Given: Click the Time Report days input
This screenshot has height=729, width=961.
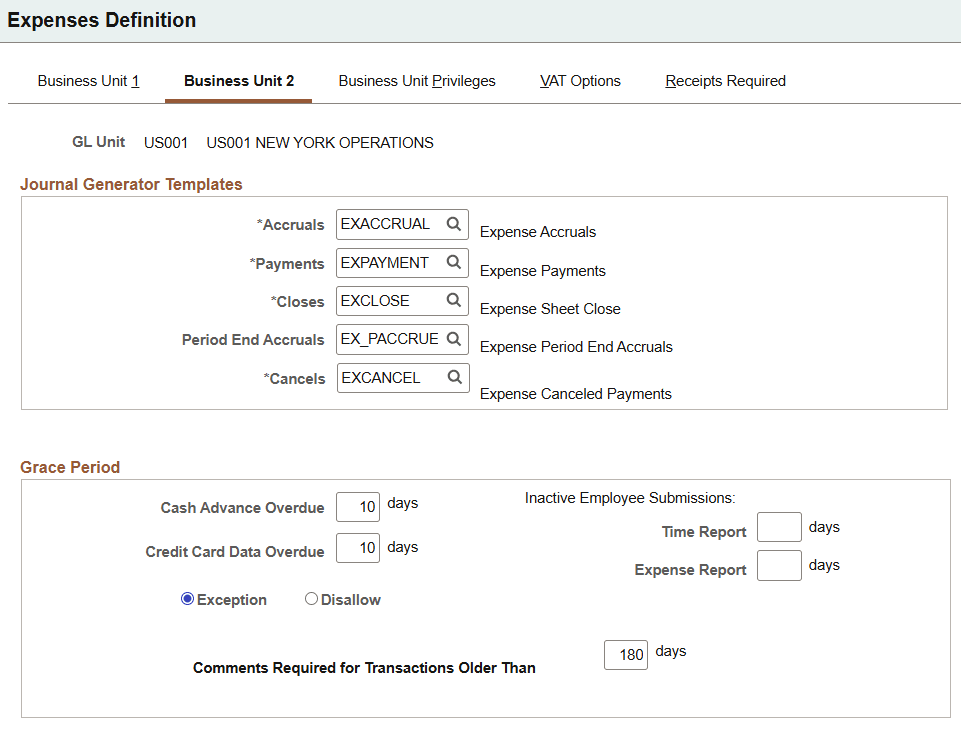Looking at the screenshot, I should point(778,526).
